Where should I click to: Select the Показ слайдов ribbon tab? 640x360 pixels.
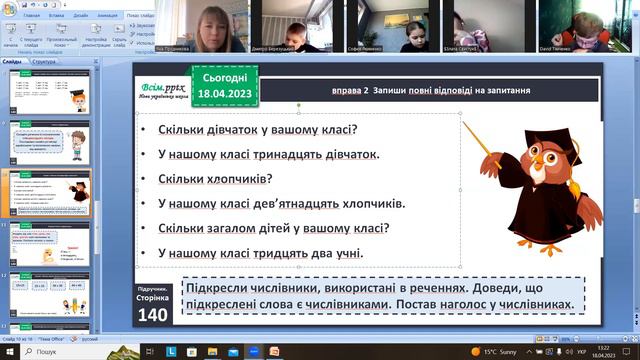(x=140, y=16)
